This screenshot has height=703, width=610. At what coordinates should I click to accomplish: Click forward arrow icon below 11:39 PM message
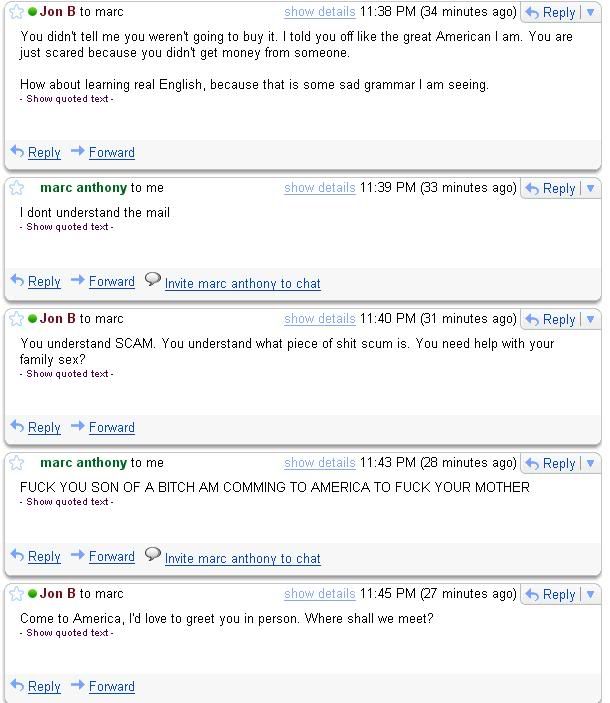point(78,280)
